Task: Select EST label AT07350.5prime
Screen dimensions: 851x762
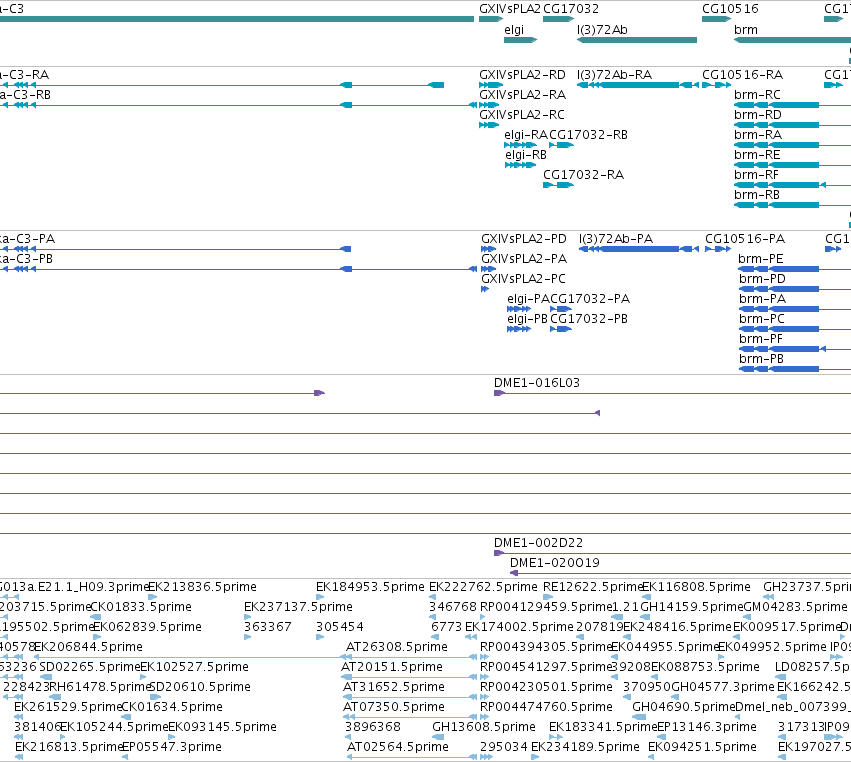Action: 394,707
